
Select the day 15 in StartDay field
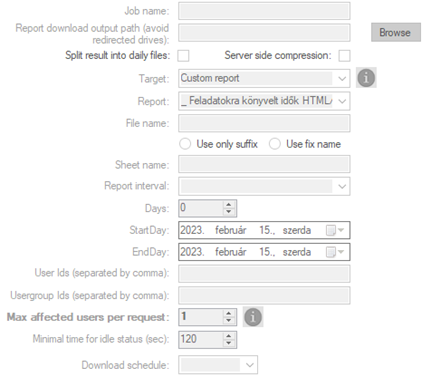coord(267,230)
